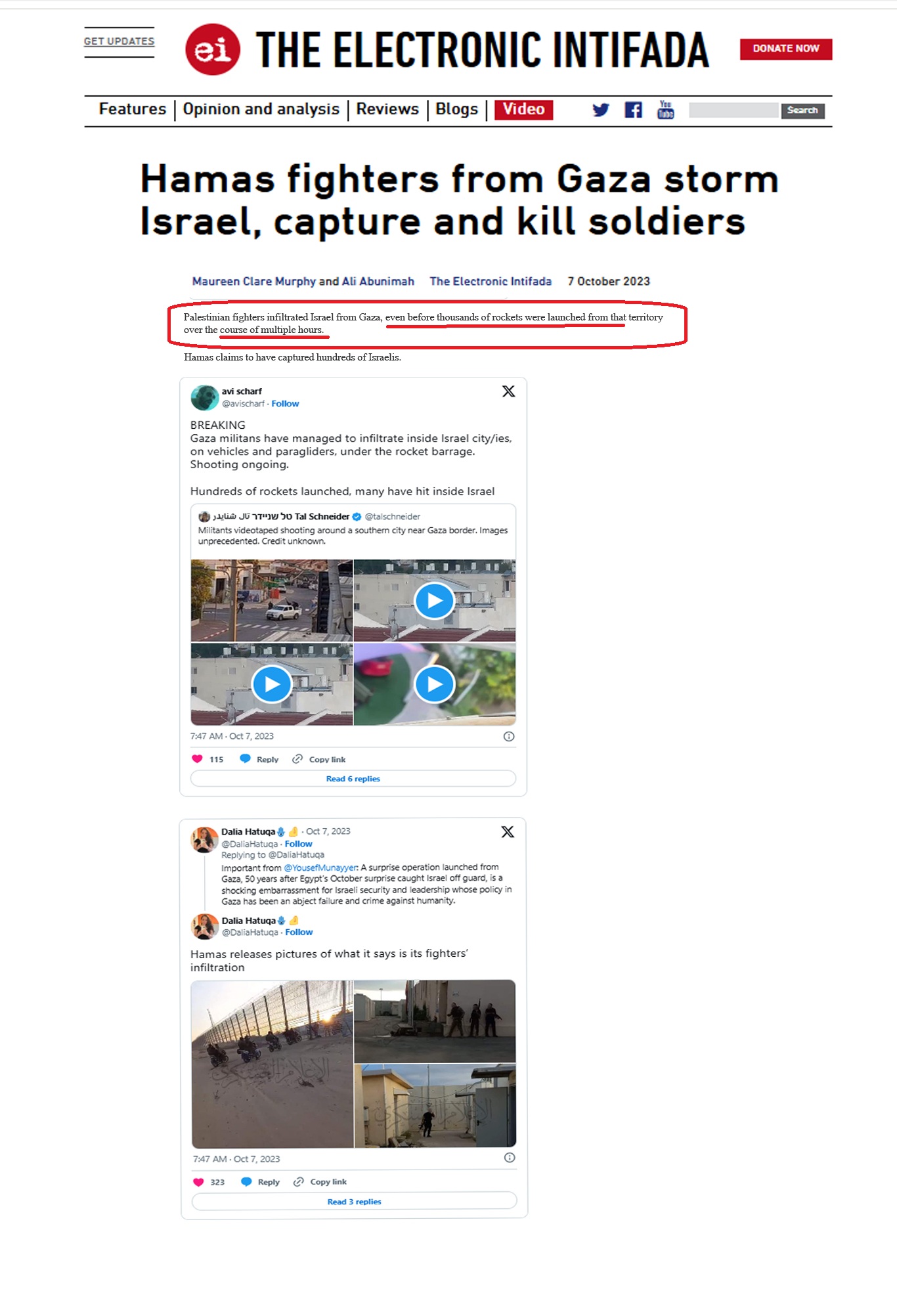Open Maureen Clare Murphy author link
Image resolution: width=897 pixels, height=1316 pixels.
[254, 281]
